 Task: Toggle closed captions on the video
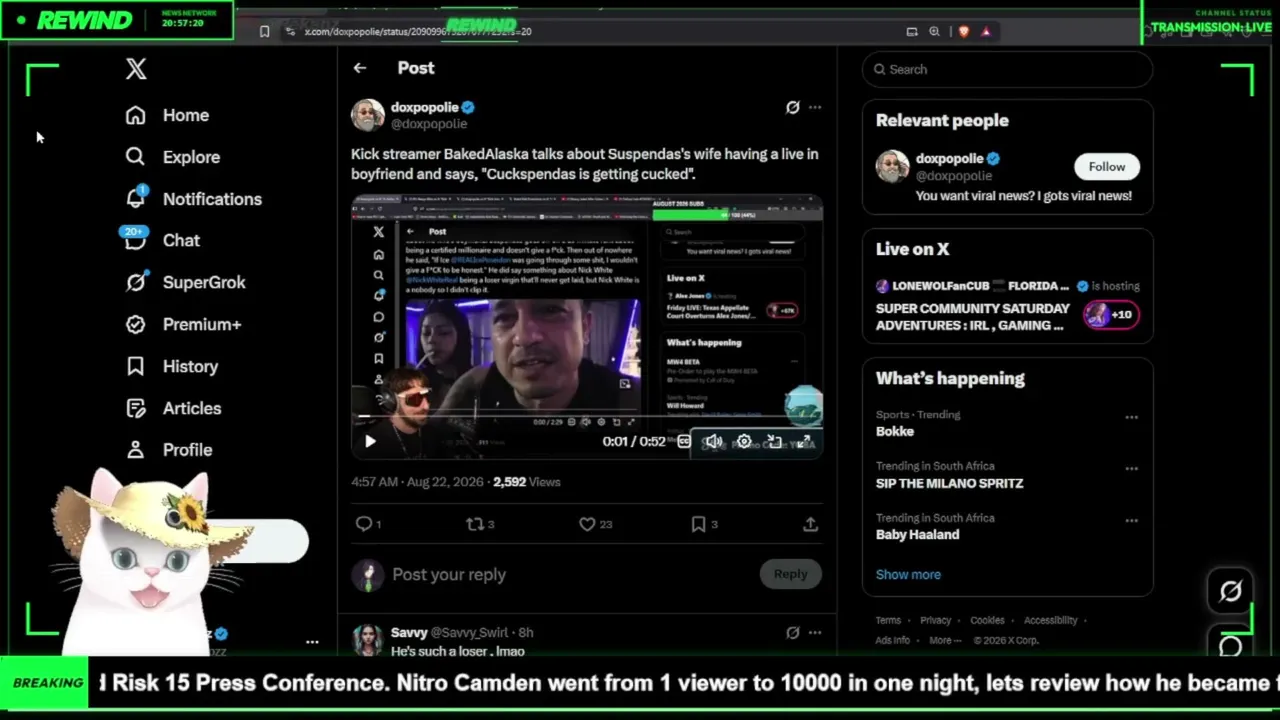pos(684,441)
